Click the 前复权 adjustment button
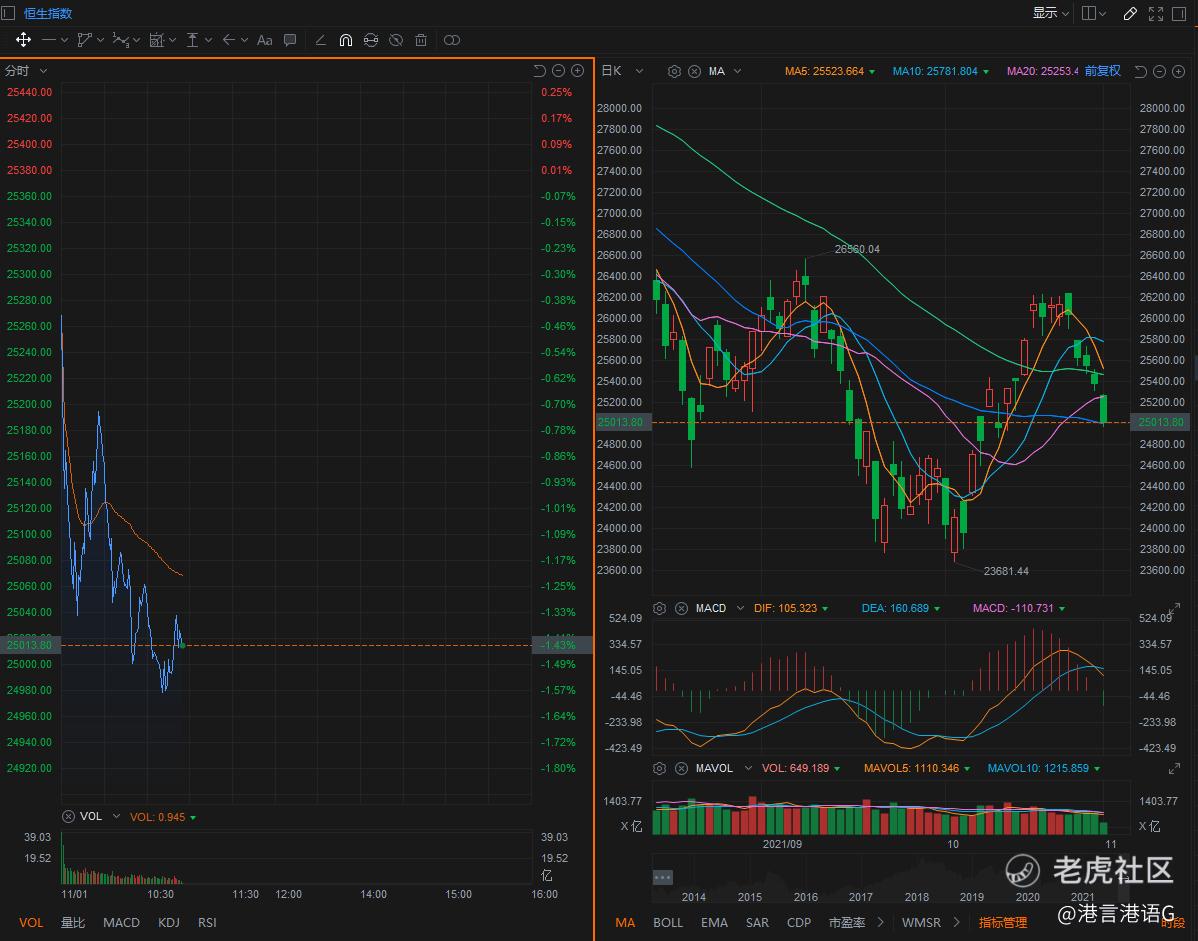The height and width of the screenshot is (941, 1198). pos(1102,70)
